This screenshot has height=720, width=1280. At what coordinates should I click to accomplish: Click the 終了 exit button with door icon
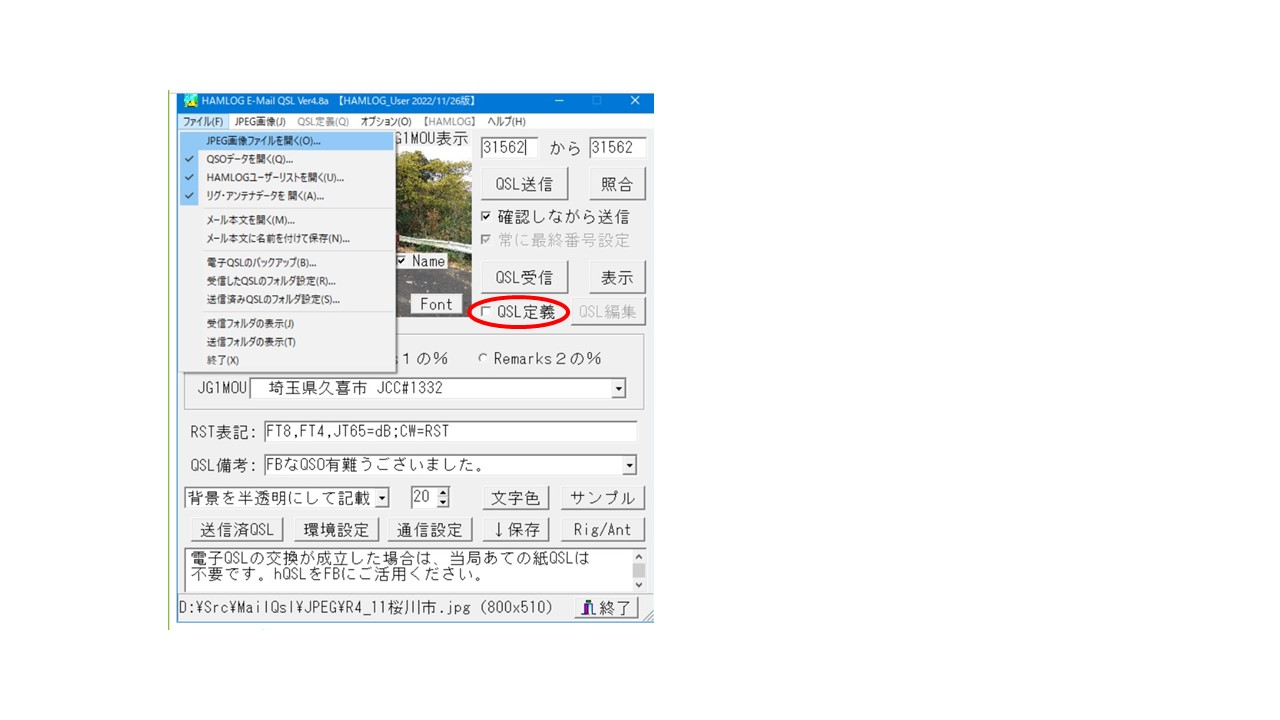(606, 607)
